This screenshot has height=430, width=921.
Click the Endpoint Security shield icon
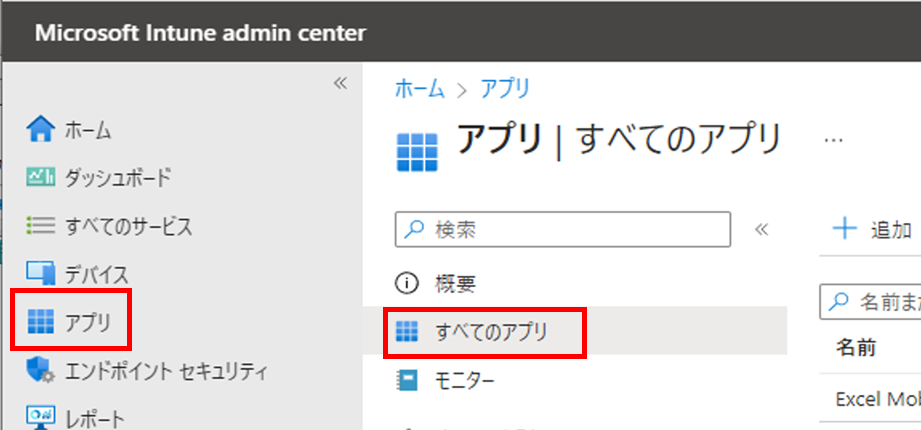[x=41, y=371]
